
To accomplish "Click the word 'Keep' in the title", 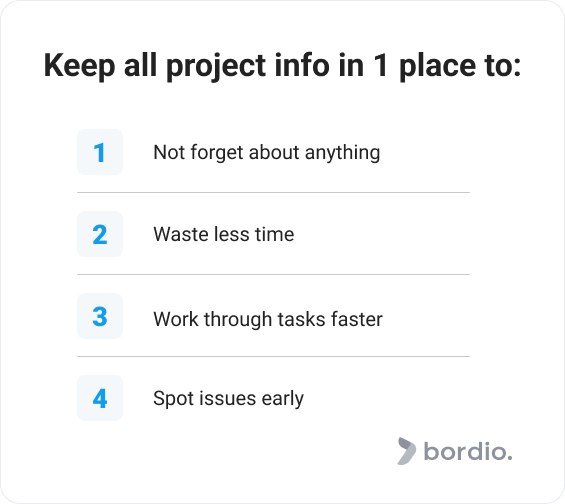I will coord(80,67).
